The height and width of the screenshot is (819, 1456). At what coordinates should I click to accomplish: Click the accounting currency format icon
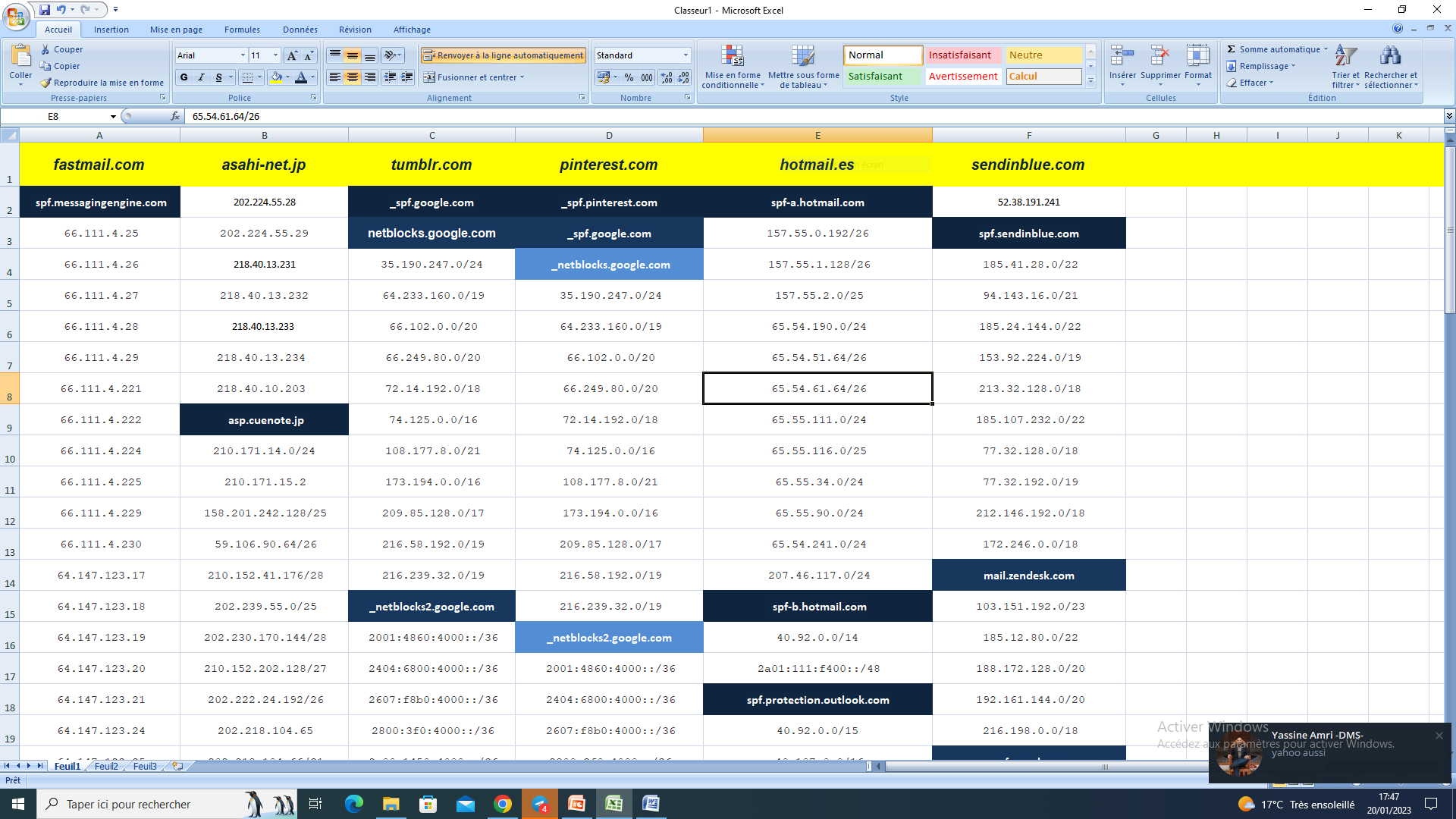604,77
